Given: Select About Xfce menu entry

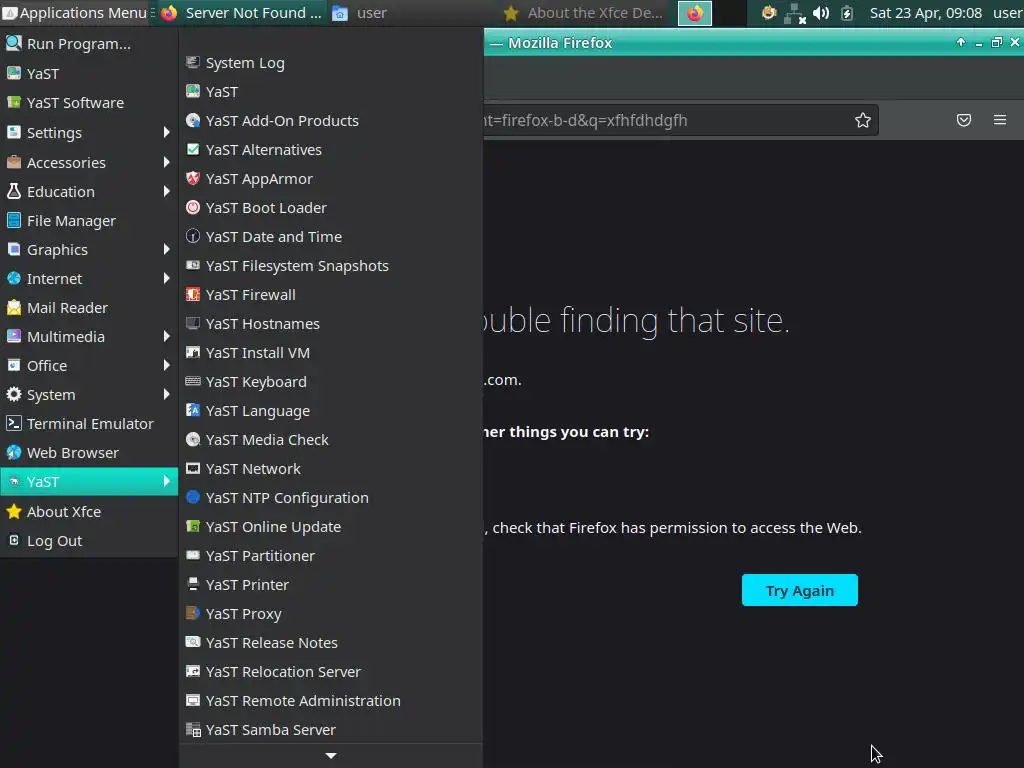Looking at the screenshot, I should [x=89, y=511].
